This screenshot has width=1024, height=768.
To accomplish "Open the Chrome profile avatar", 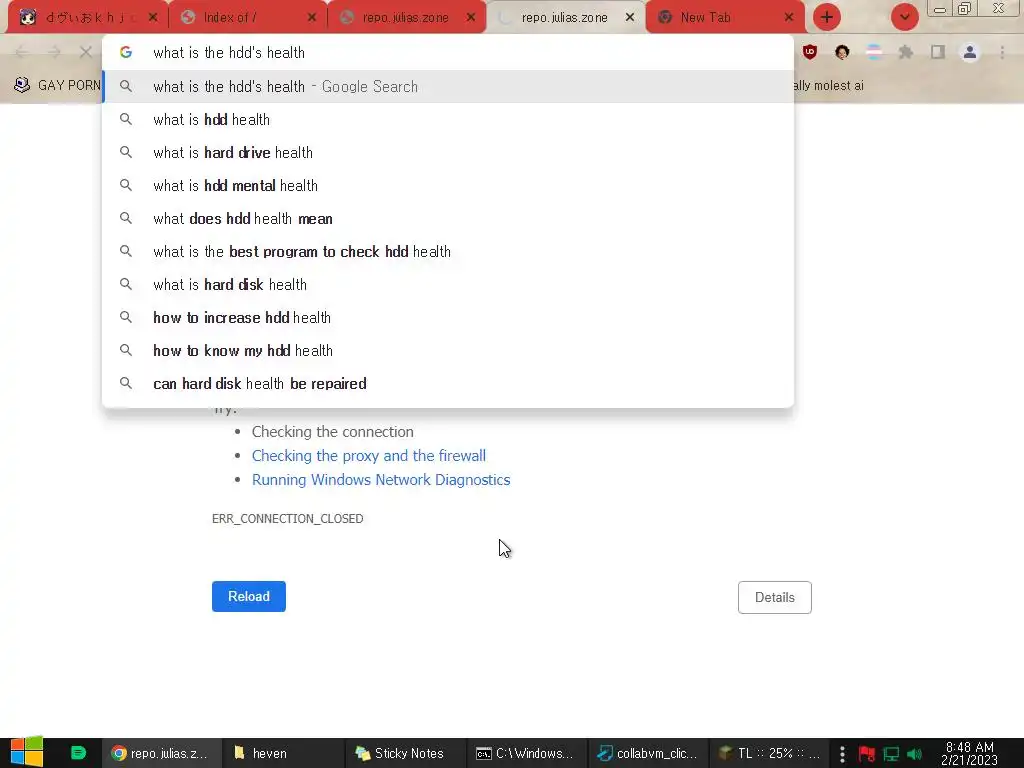I will point(970,52).
